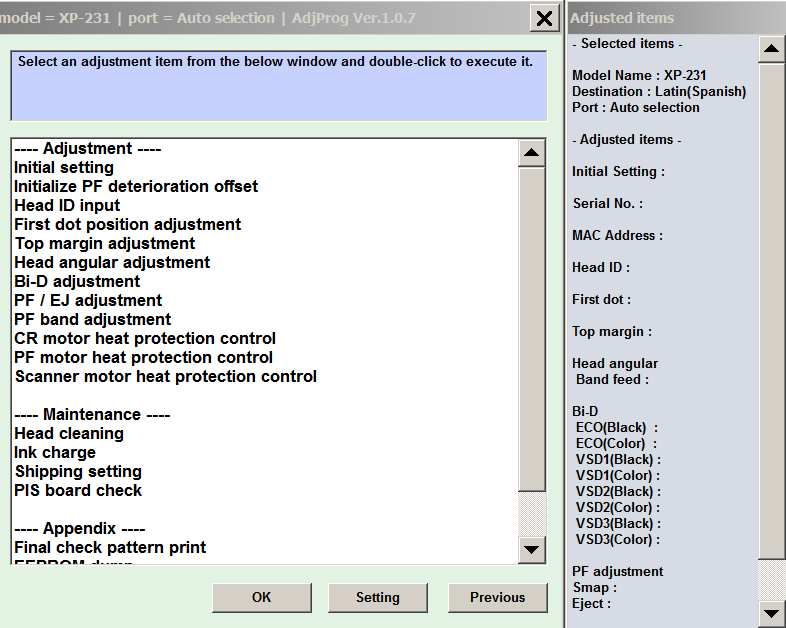Click scroll-down arrow in Adjusted items panel

point(771,613)
